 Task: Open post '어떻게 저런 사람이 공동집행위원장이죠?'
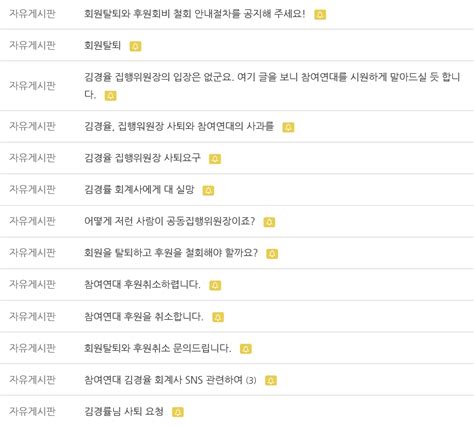pos(169,221)
